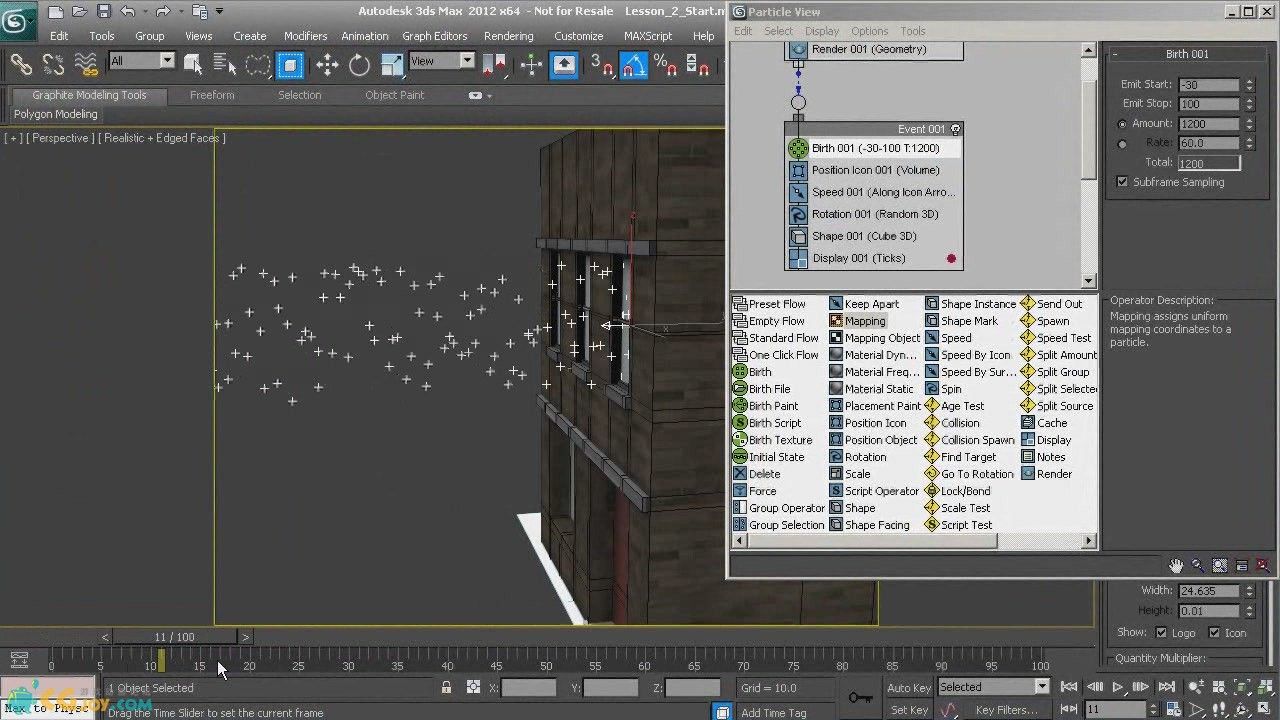Activate the Select and Move tool

(327, 65)
